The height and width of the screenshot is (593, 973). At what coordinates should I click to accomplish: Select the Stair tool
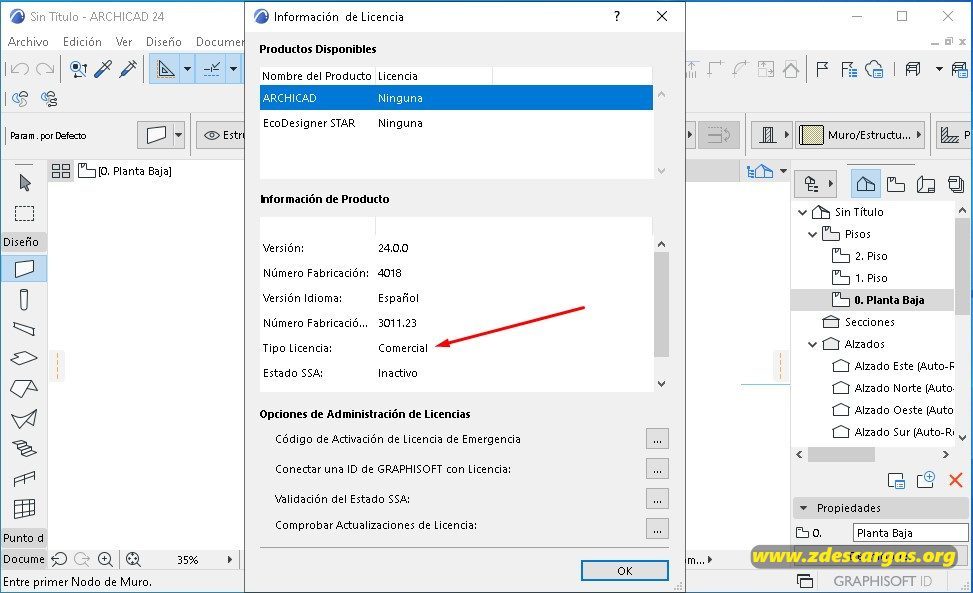pyautogui.click(x=24, y=448)
